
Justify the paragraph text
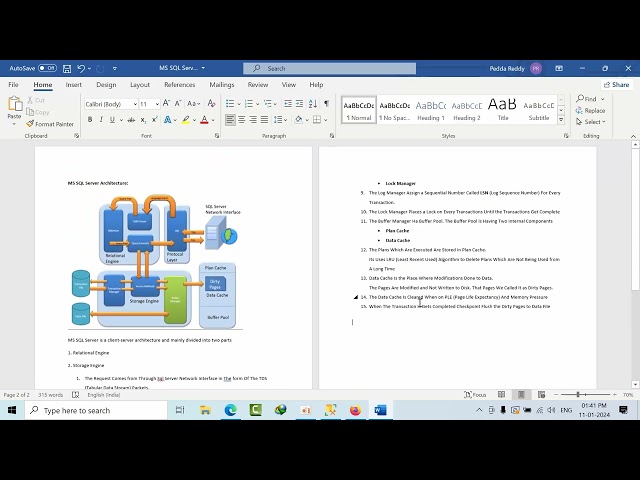coord(264,120)
